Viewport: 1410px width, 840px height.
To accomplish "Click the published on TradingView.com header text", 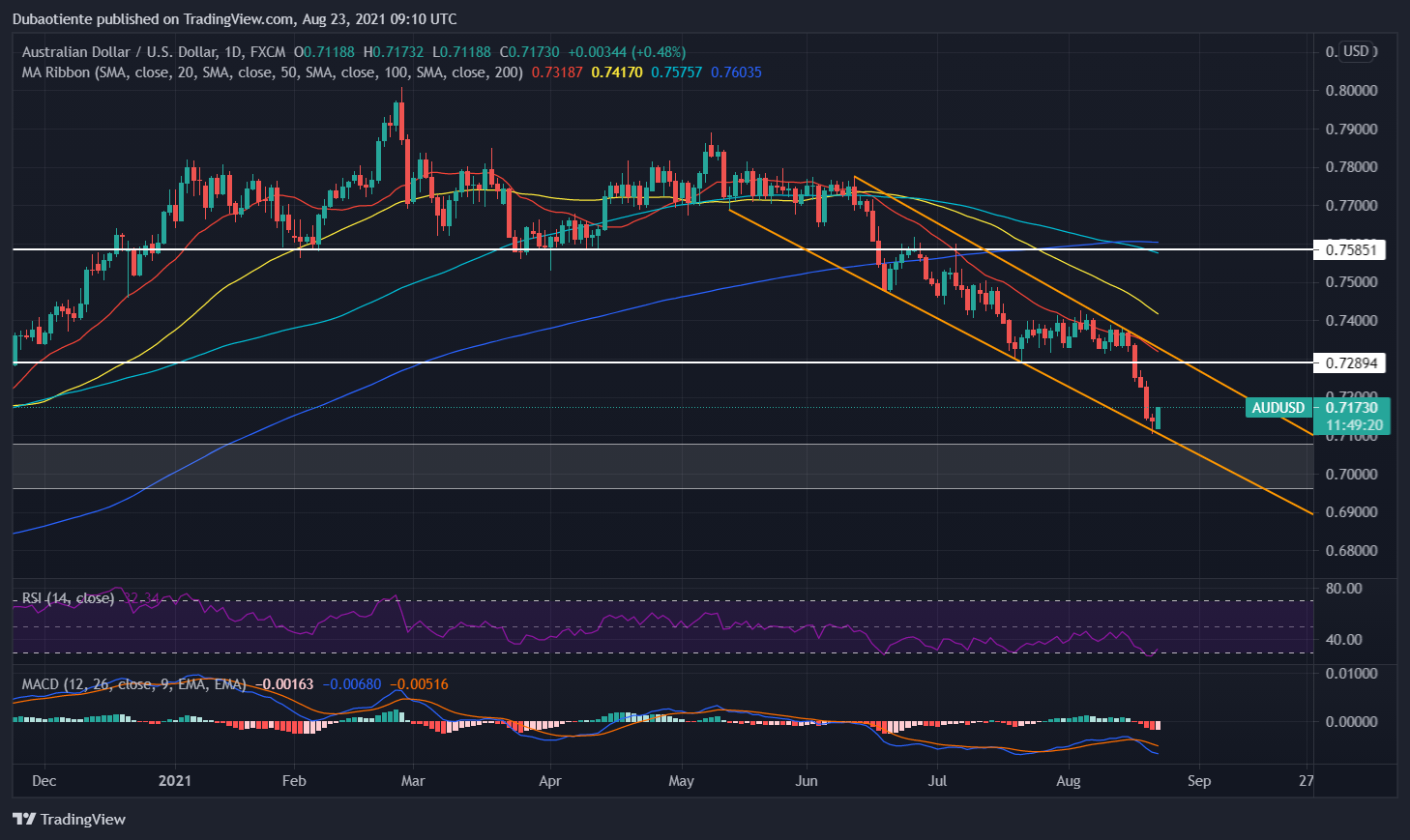I will (234, 19).
